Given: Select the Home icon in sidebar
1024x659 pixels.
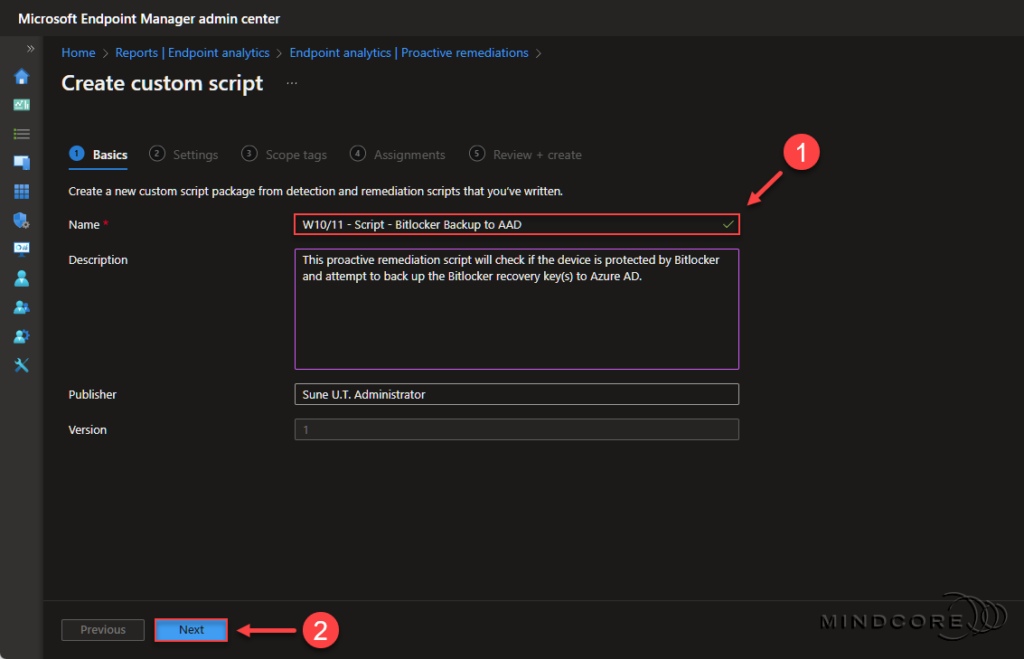Looking at the screenshot, I should tap(20, 76).
